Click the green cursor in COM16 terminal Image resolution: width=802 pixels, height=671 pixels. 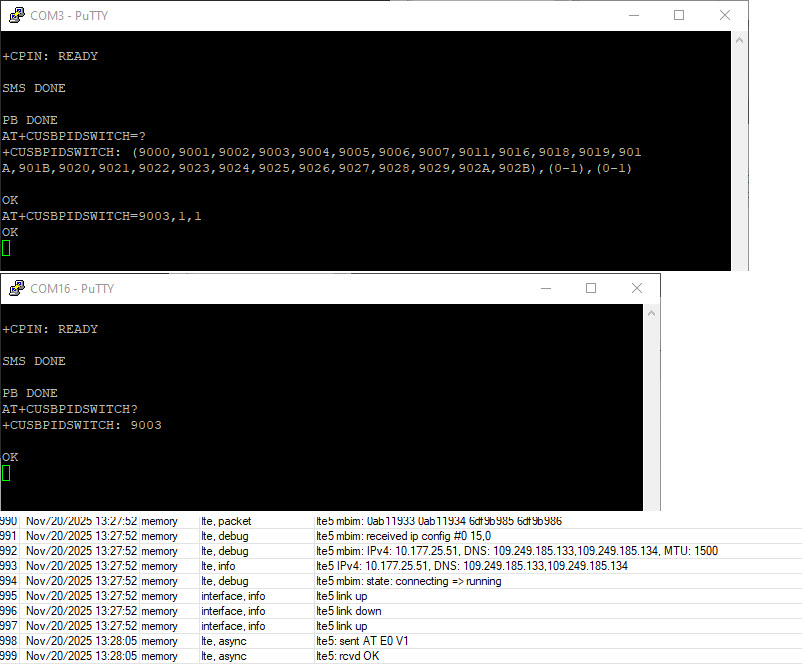coord(6,473)
